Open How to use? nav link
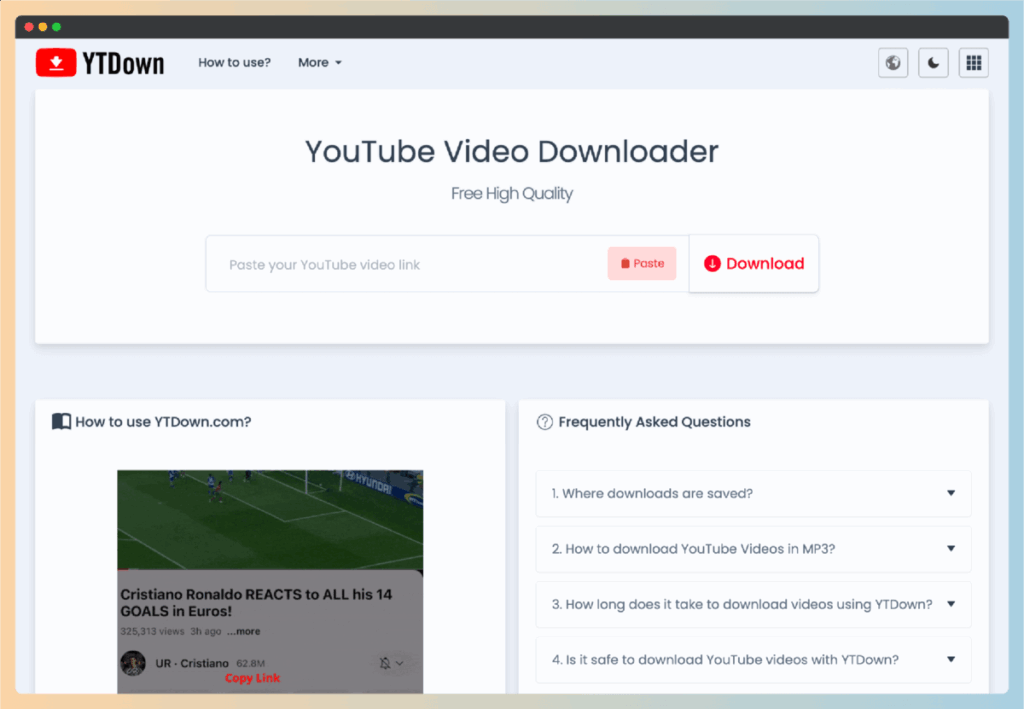This screenshot has height=709, width=1024. click(x=234, y=63)
